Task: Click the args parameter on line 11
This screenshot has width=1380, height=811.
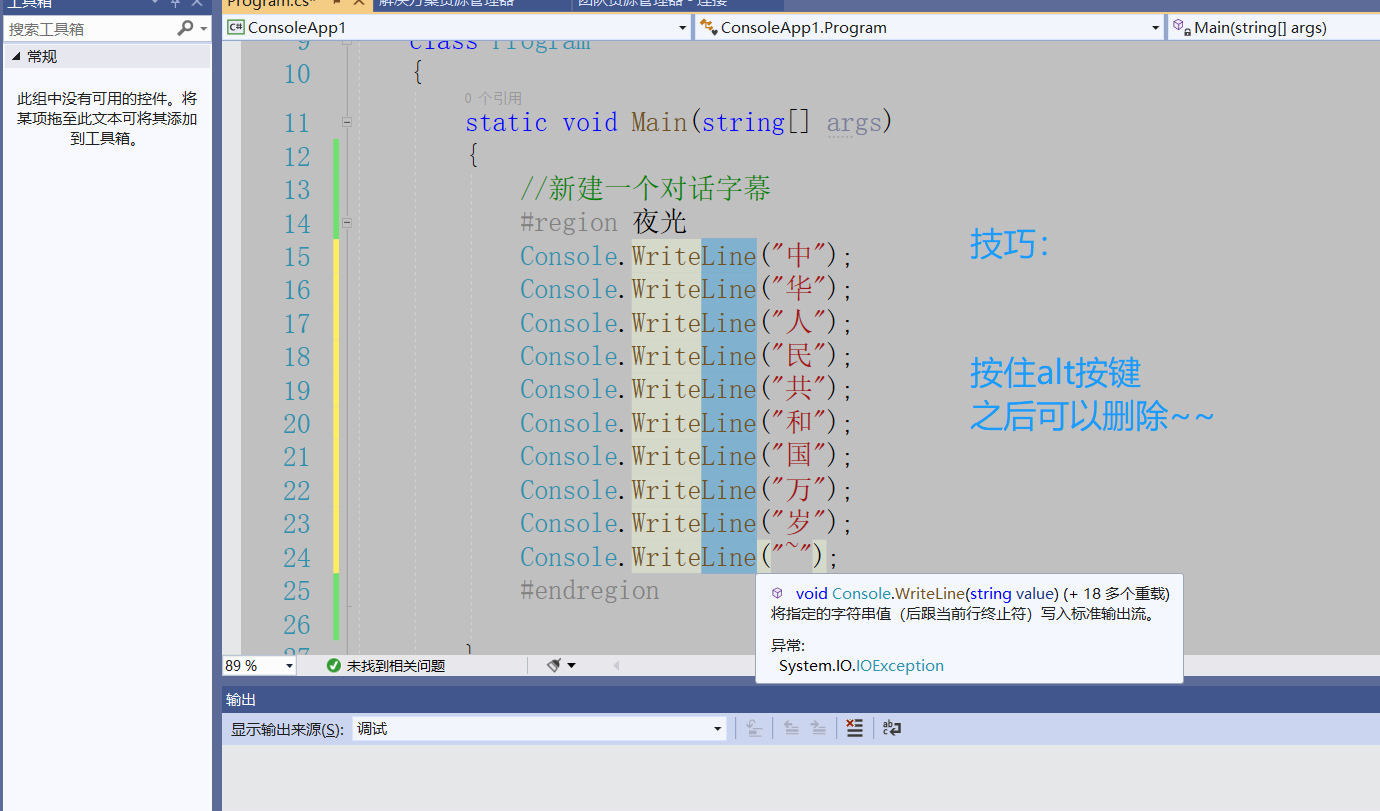Action: click(854, 122)
